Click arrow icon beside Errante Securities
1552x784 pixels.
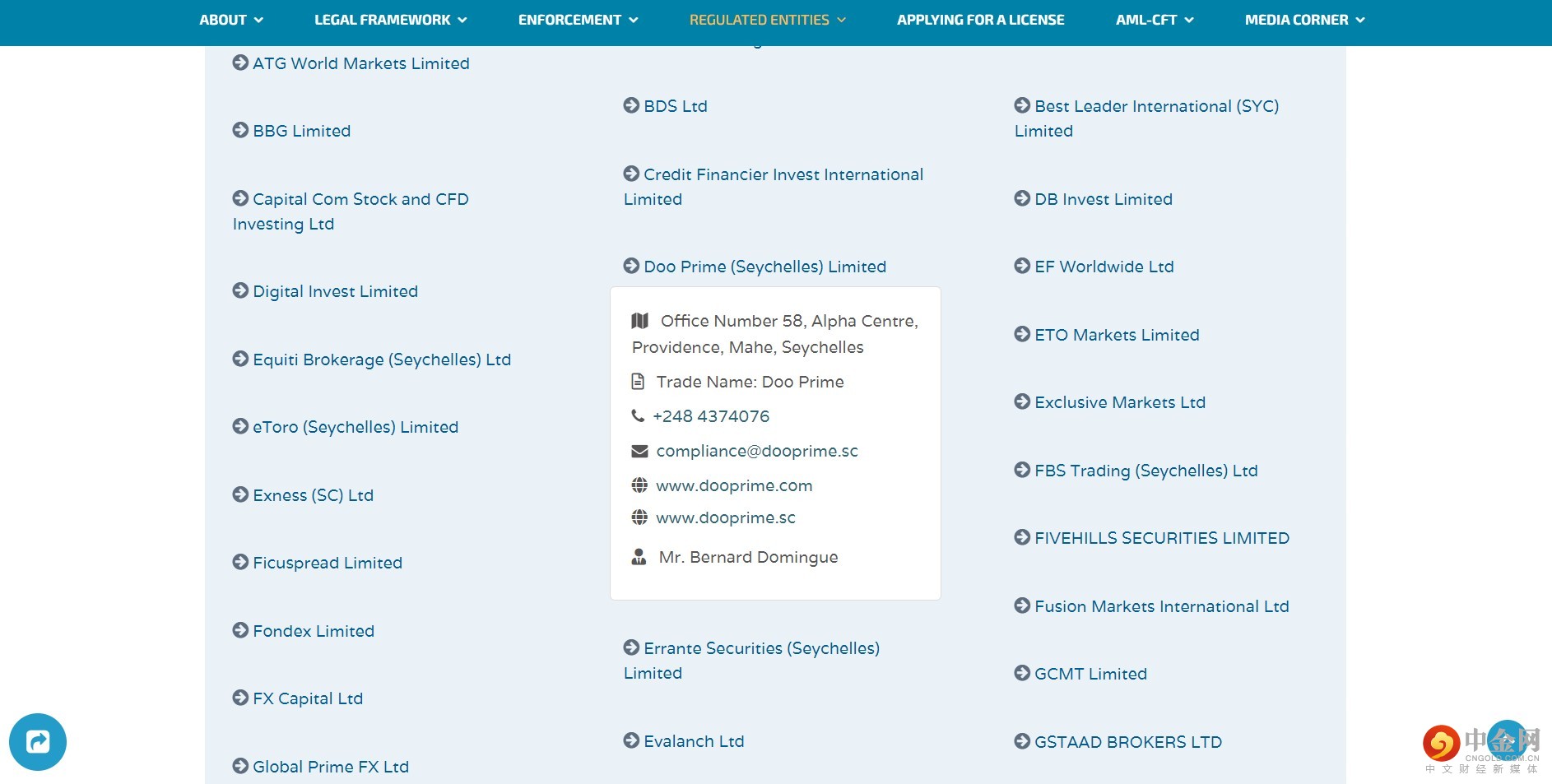(631, 647)
